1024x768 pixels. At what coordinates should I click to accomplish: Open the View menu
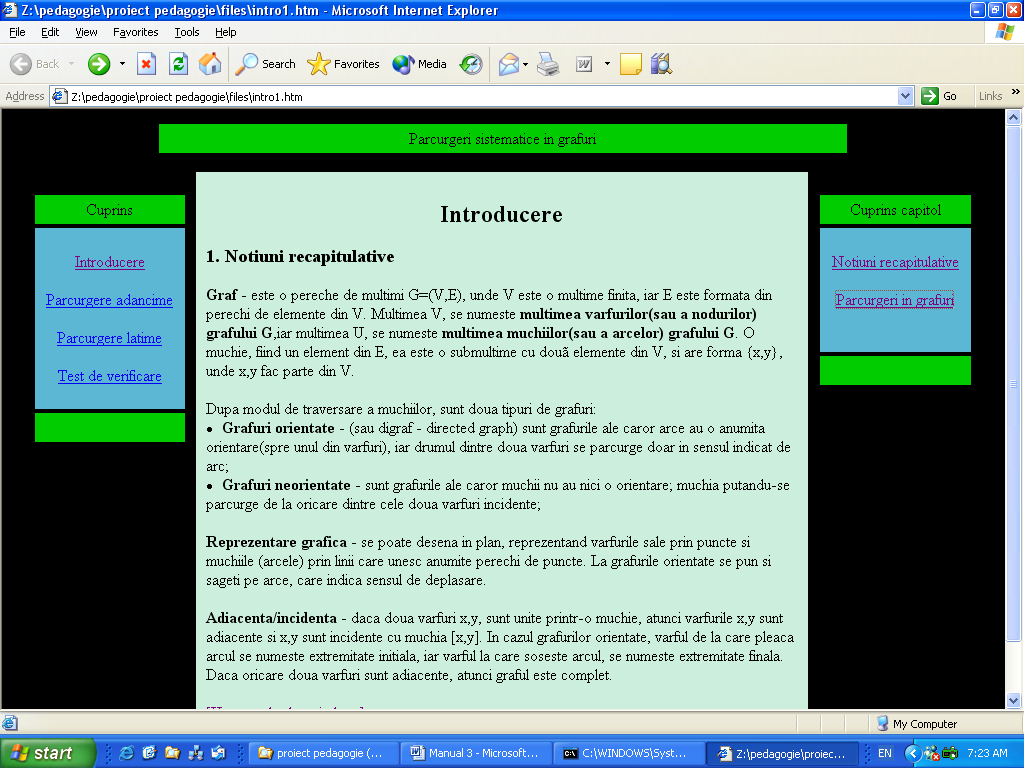[x=86, y=32]
